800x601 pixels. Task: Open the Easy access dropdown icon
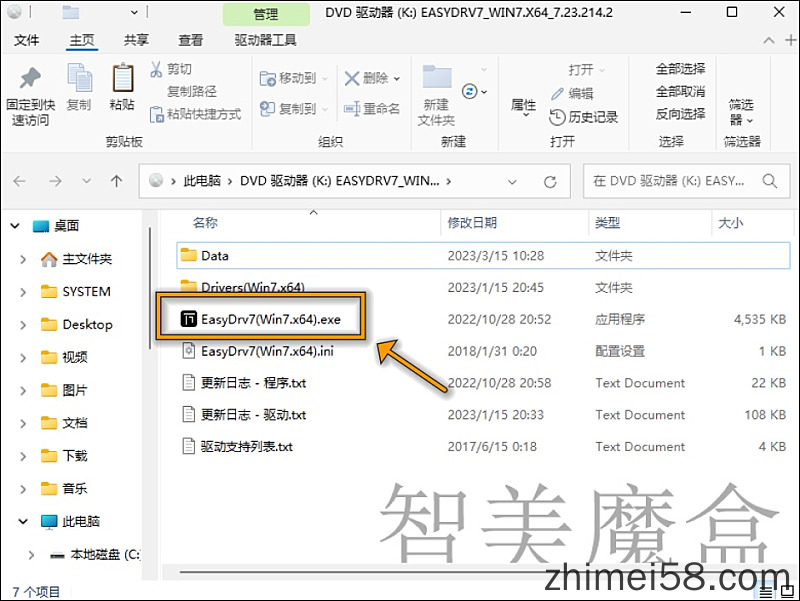pyautogui.click(x=474, y=92)
